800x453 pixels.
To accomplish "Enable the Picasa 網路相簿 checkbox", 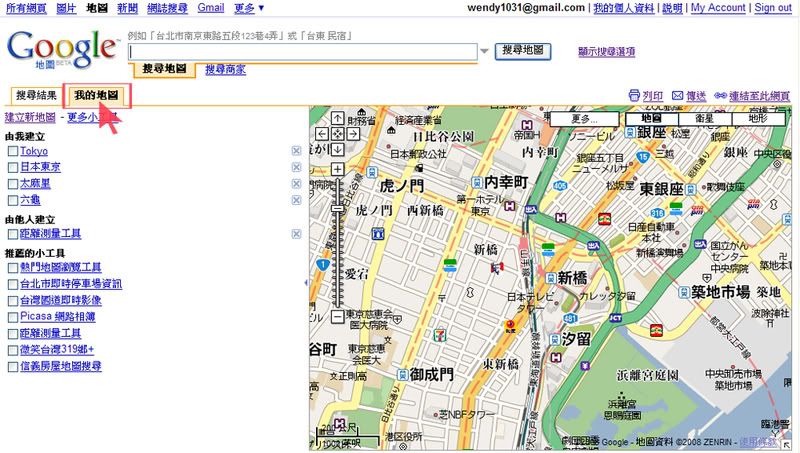I will 12,316.
